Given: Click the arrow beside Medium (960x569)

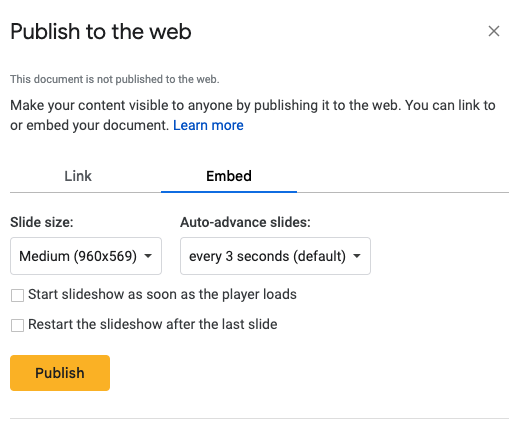Looking at the screenshot, I should (148, 256).
